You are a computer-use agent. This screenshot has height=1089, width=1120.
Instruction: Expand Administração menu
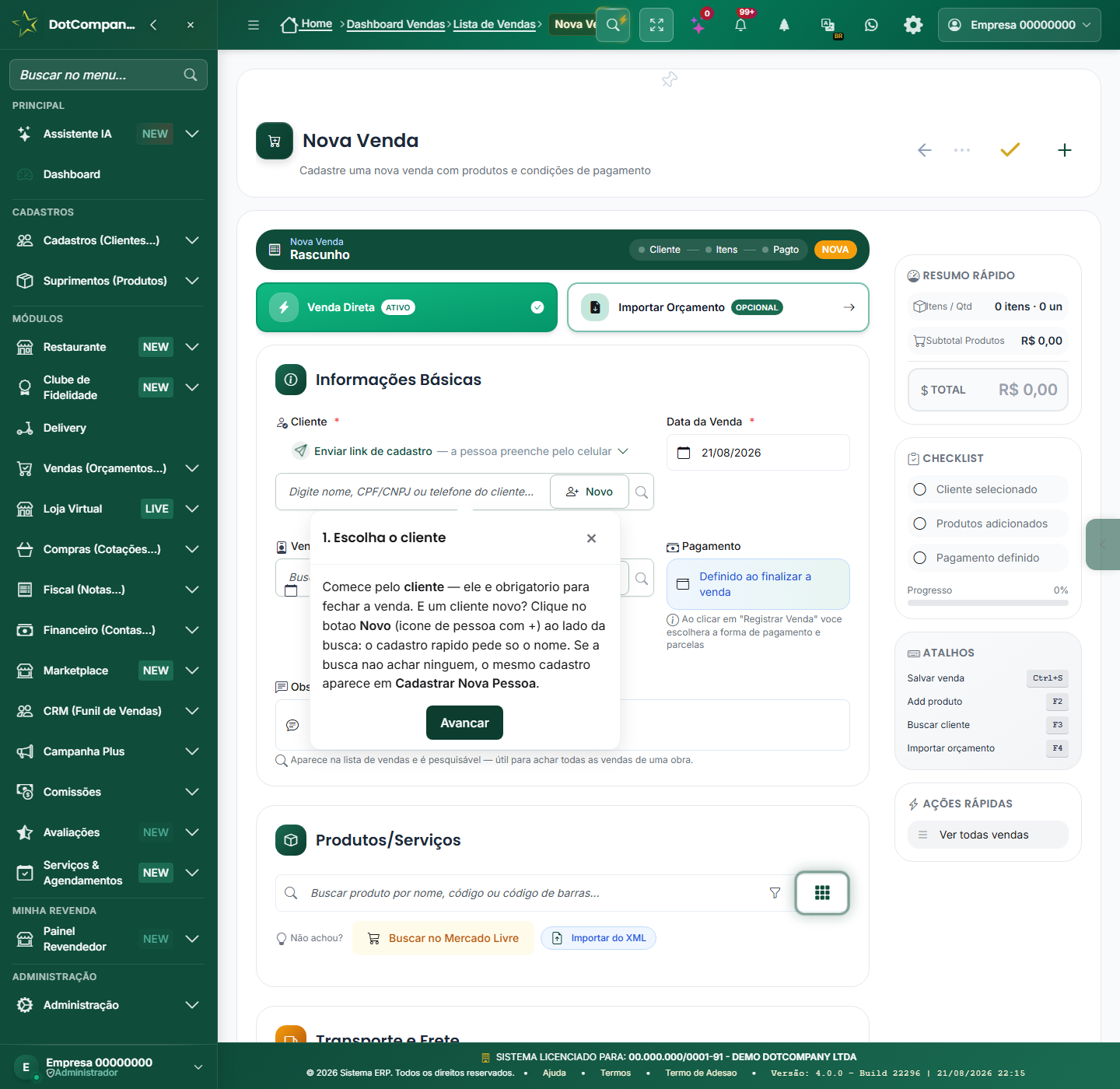point(192,1005)
